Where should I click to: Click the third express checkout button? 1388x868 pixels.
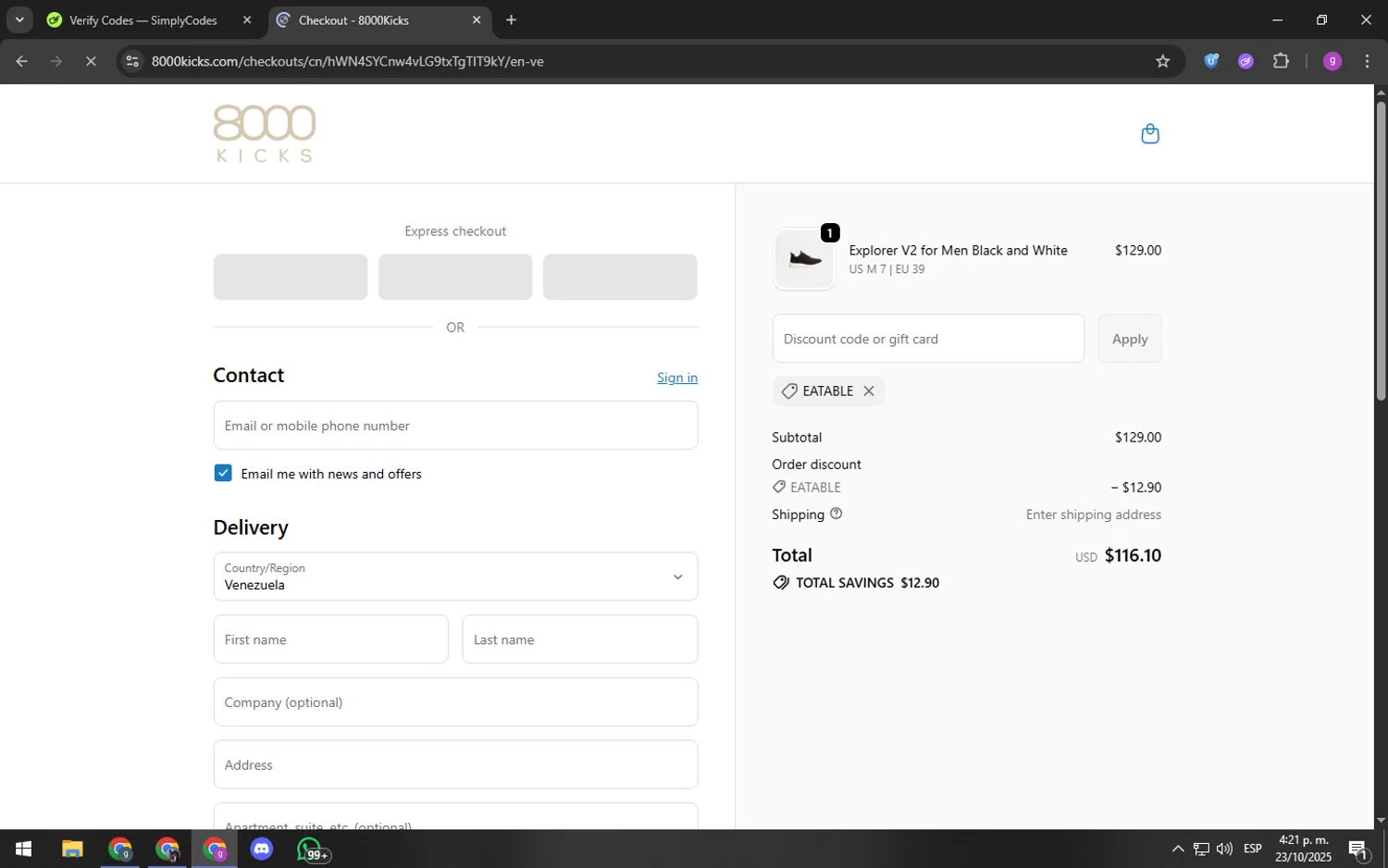pyautogui.click(x=620, y=277)
